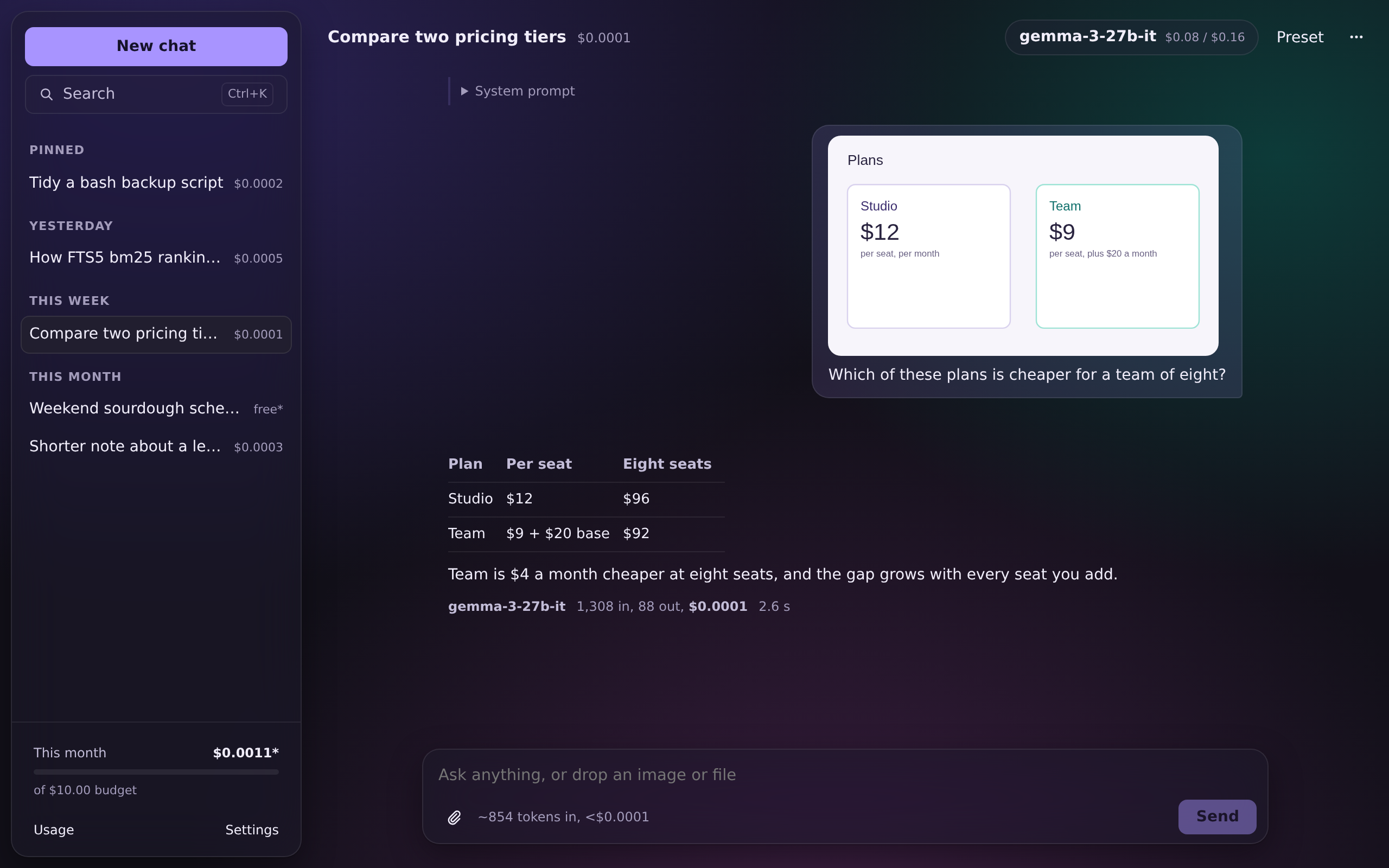This screenshot has width=1389, height=868.
Task: Click the paperclip attach file icon
Action: pyautogui.click(x=454, y=817)
